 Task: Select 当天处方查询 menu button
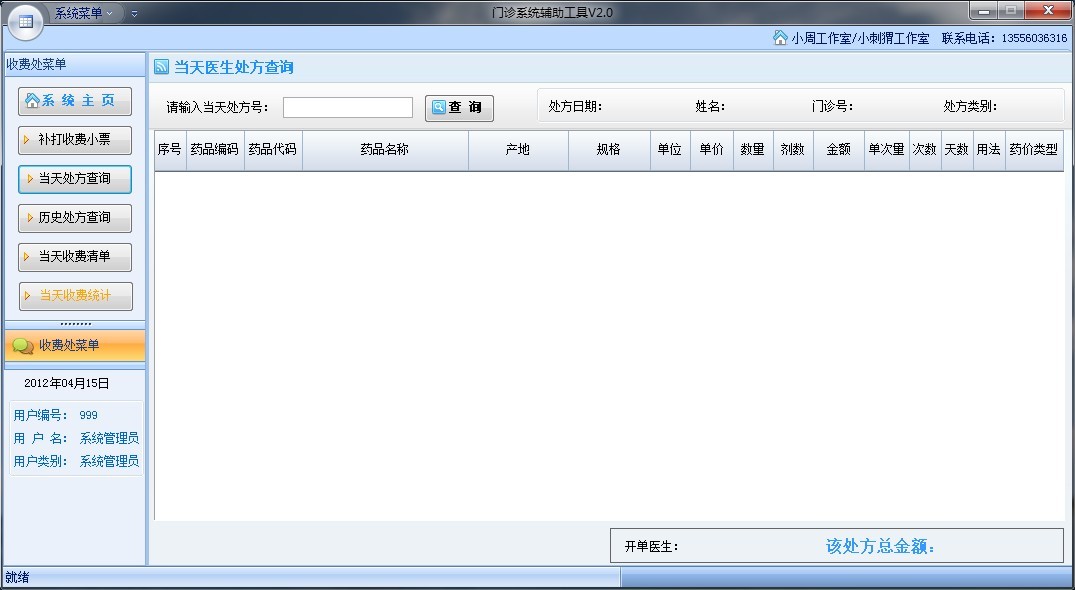click(75, 179)
